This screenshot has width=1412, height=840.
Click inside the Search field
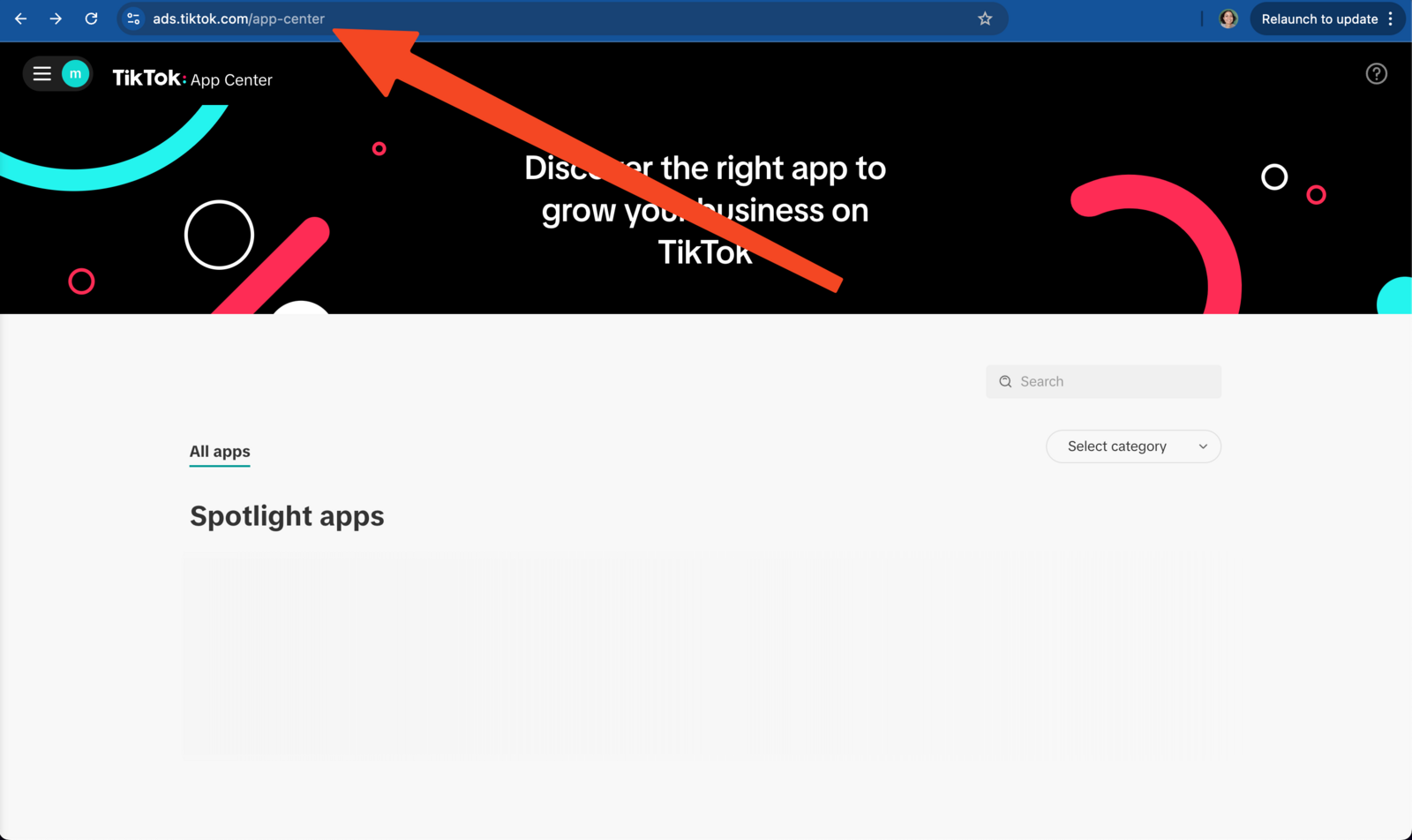[x=1103, y=381]
